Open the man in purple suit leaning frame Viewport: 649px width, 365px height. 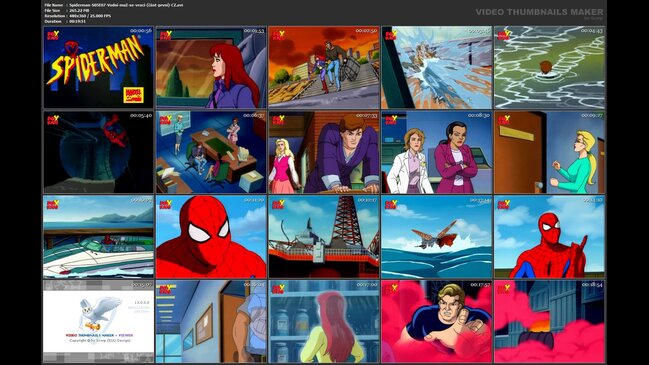[x=324, y=152]
